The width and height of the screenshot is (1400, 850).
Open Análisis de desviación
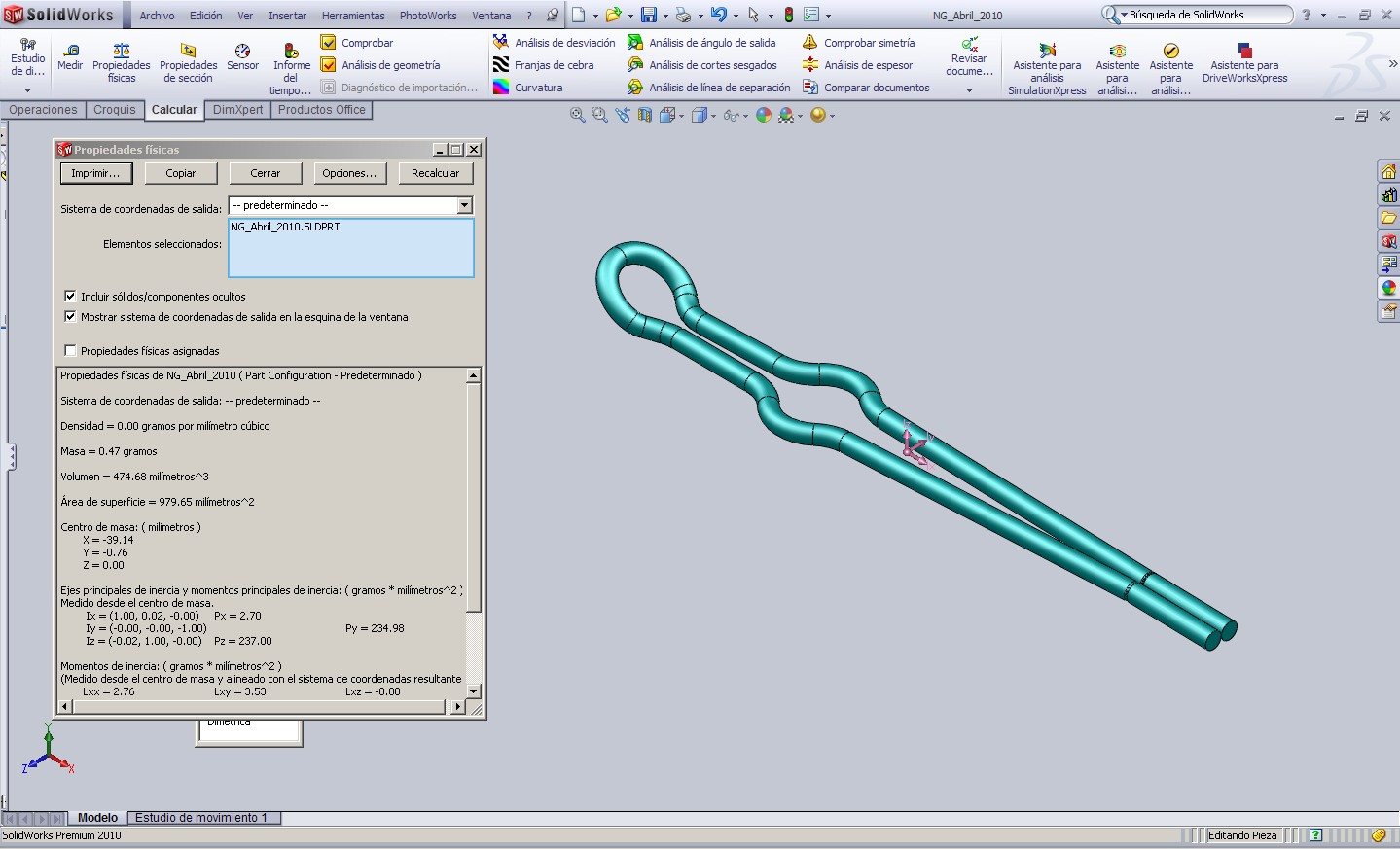pyautogui.click(x=554, y=43)
